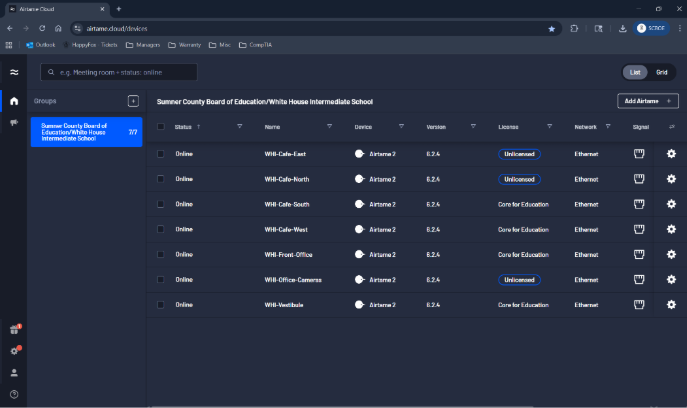Screen dimensions: 687x408
Task: Click Unlicensed badge for WHI-Cafe-East
Action: [519, 154]
